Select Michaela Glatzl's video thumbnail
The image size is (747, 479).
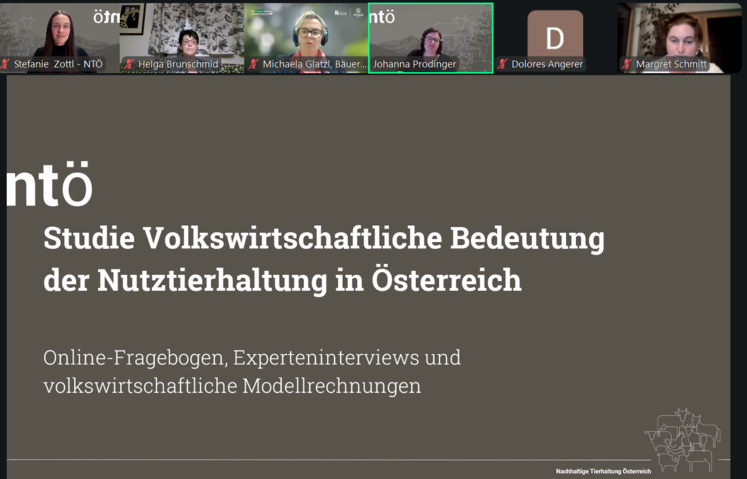306,38
